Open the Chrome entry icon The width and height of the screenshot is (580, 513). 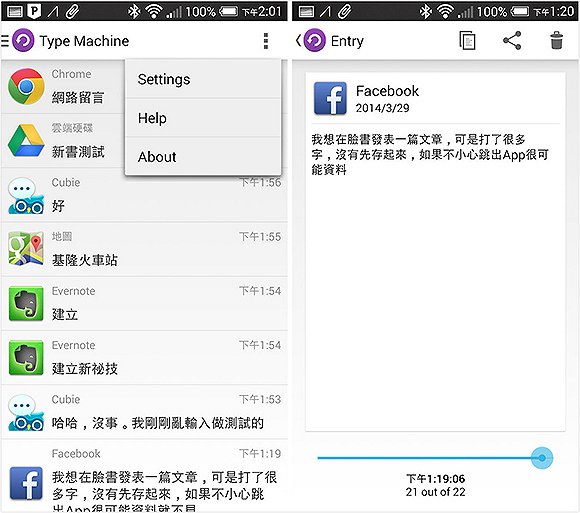point(26,87)
